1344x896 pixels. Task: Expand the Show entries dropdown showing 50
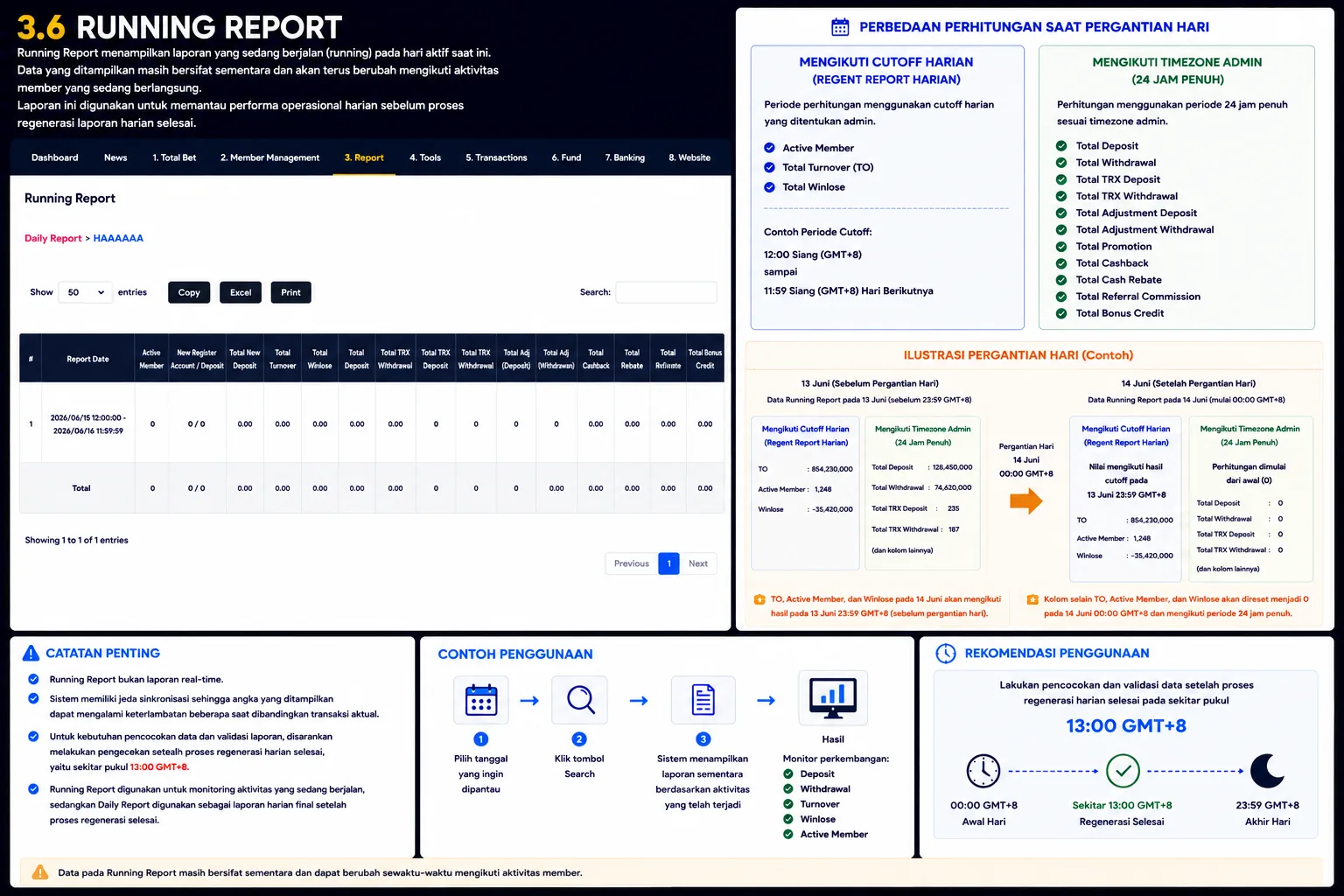click(x=86, y=292)
